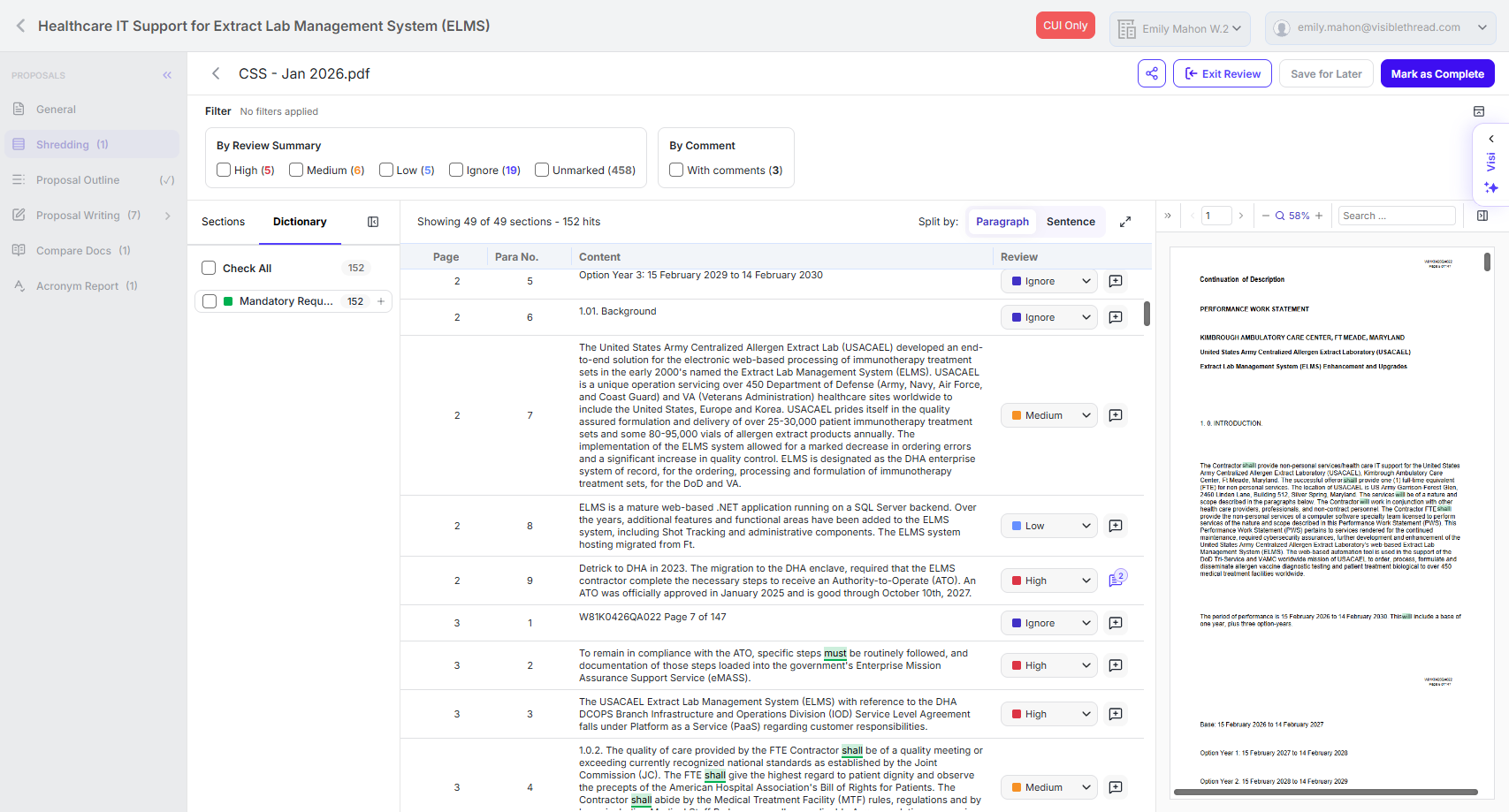Check the High (5) filter
This screenshot has height=812, width=1509.
tap(224, 170)
